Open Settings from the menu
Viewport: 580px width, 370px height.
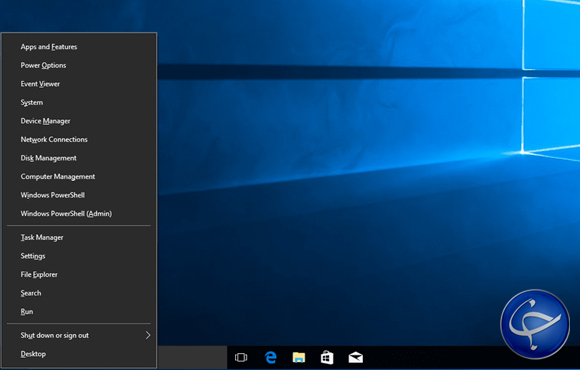point(79,256)
